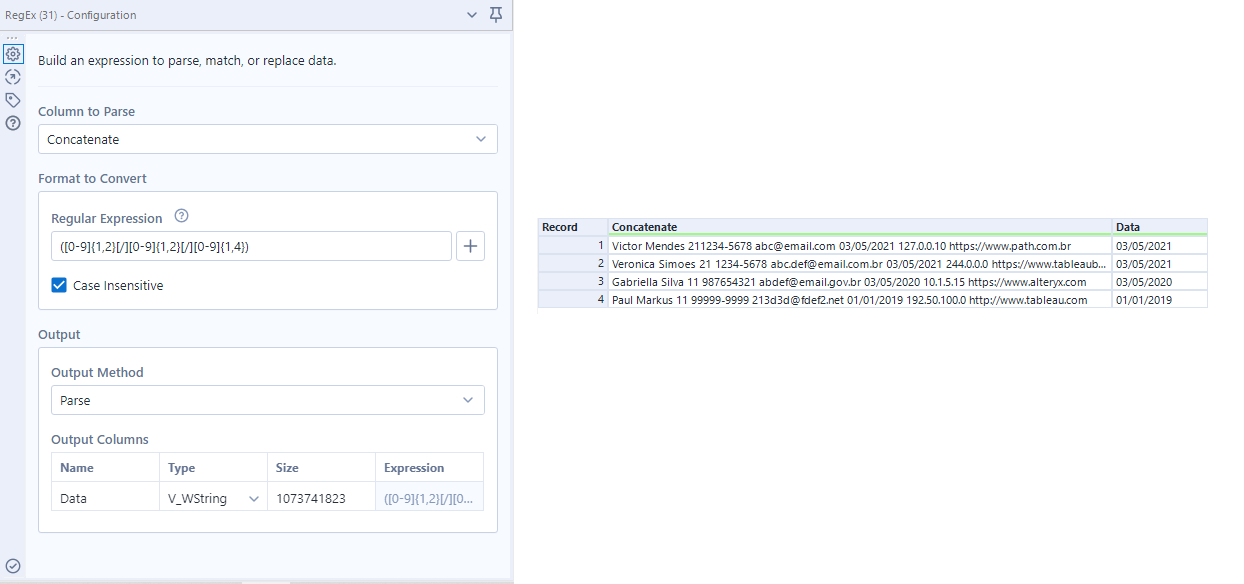Click the three-dot handle above sidebar icons
This screenshot has height=584, width=1244.
[13, 38]
